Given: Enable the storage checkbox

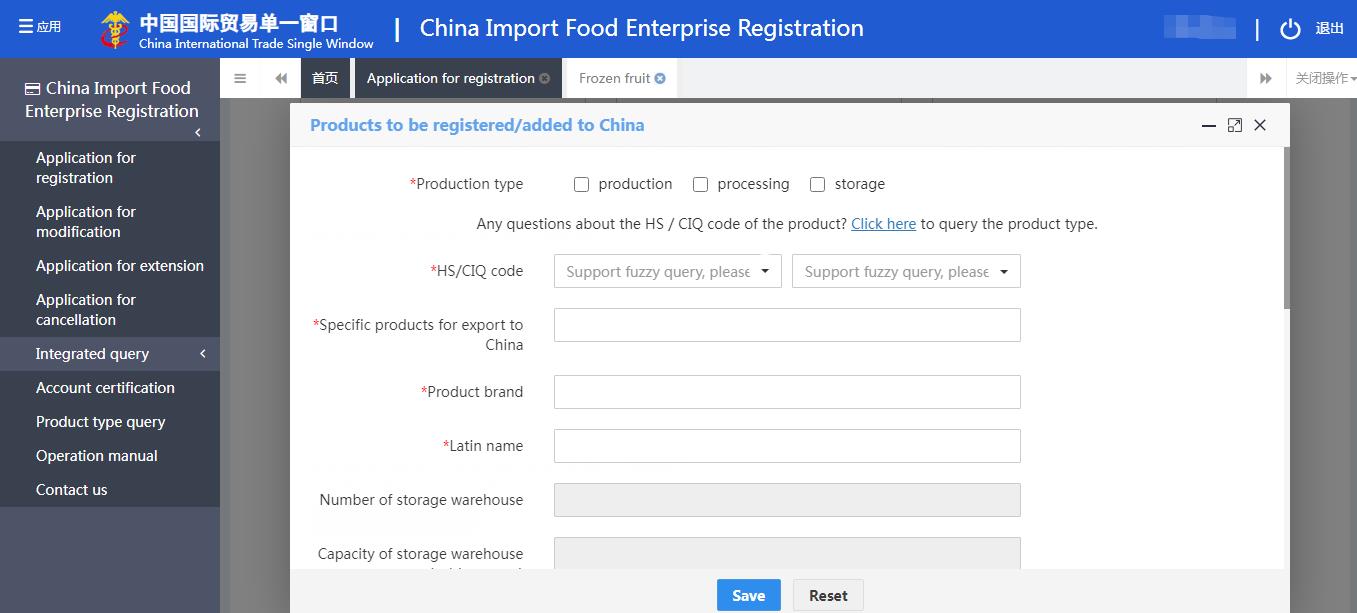Looking at the screenshot, I should point(817,184).
